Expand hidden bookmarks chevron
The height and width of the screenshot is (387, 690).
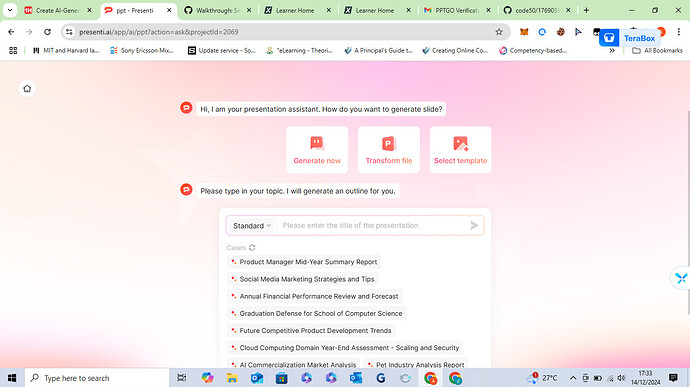click(612, 51)
